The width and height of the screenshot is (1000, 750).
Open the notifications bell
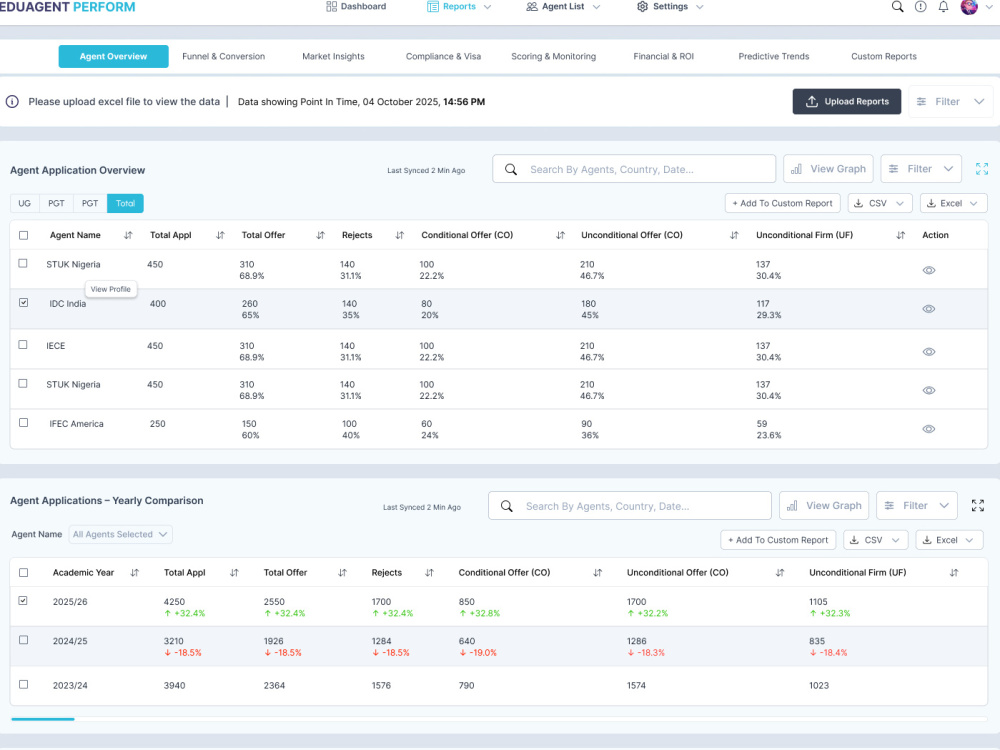(x=943, y=7)
